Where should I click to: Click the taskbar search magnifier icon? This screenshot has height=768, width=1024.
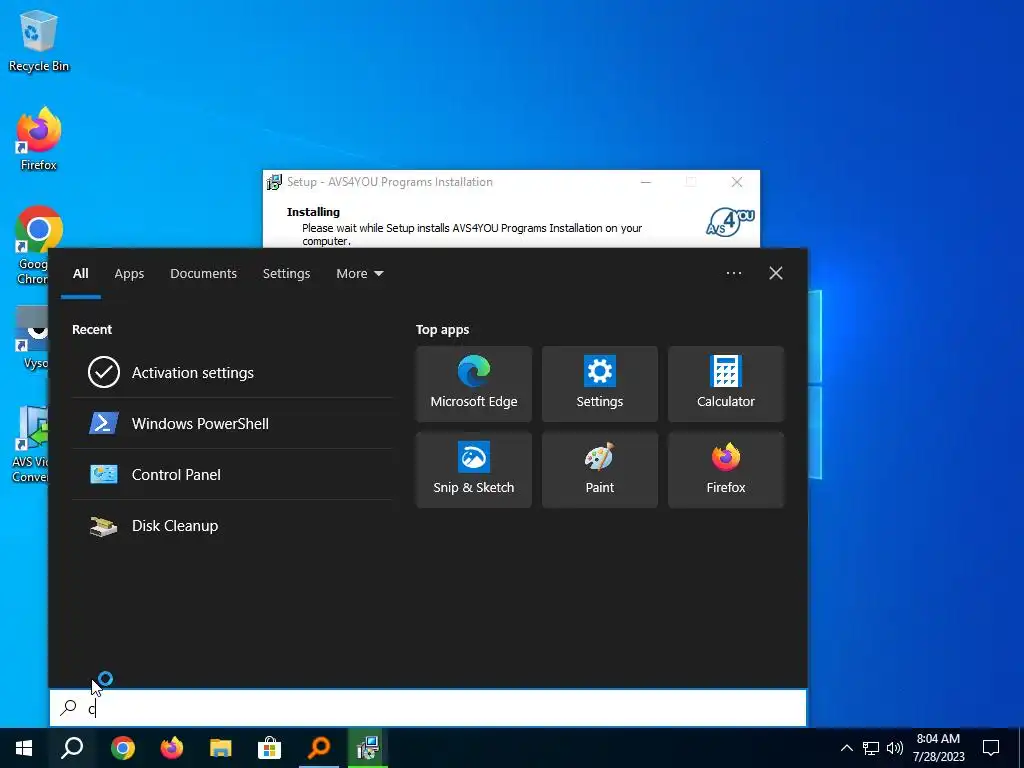pyautogui.click(x=72, y=748)
